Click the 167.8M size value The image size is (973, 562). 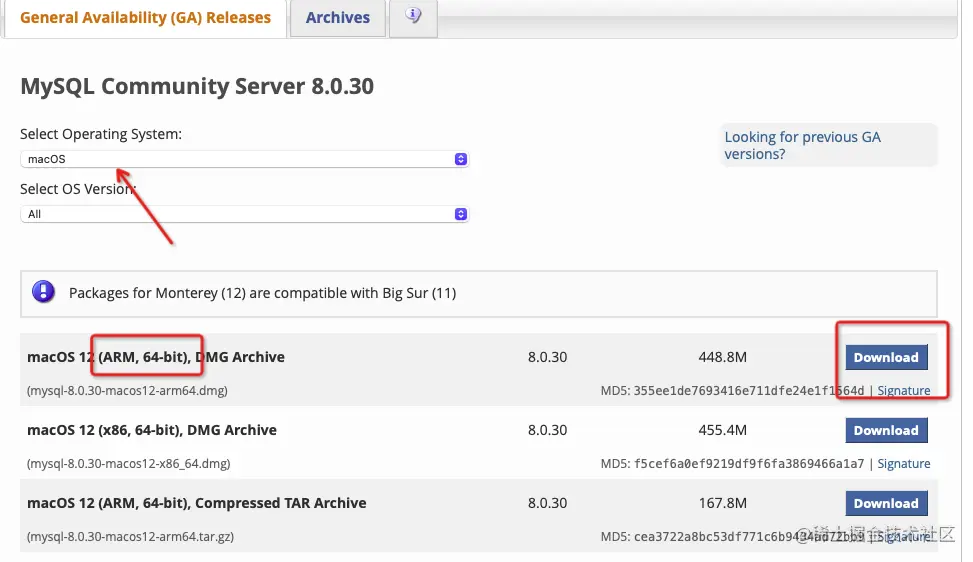tap(722, 503)
